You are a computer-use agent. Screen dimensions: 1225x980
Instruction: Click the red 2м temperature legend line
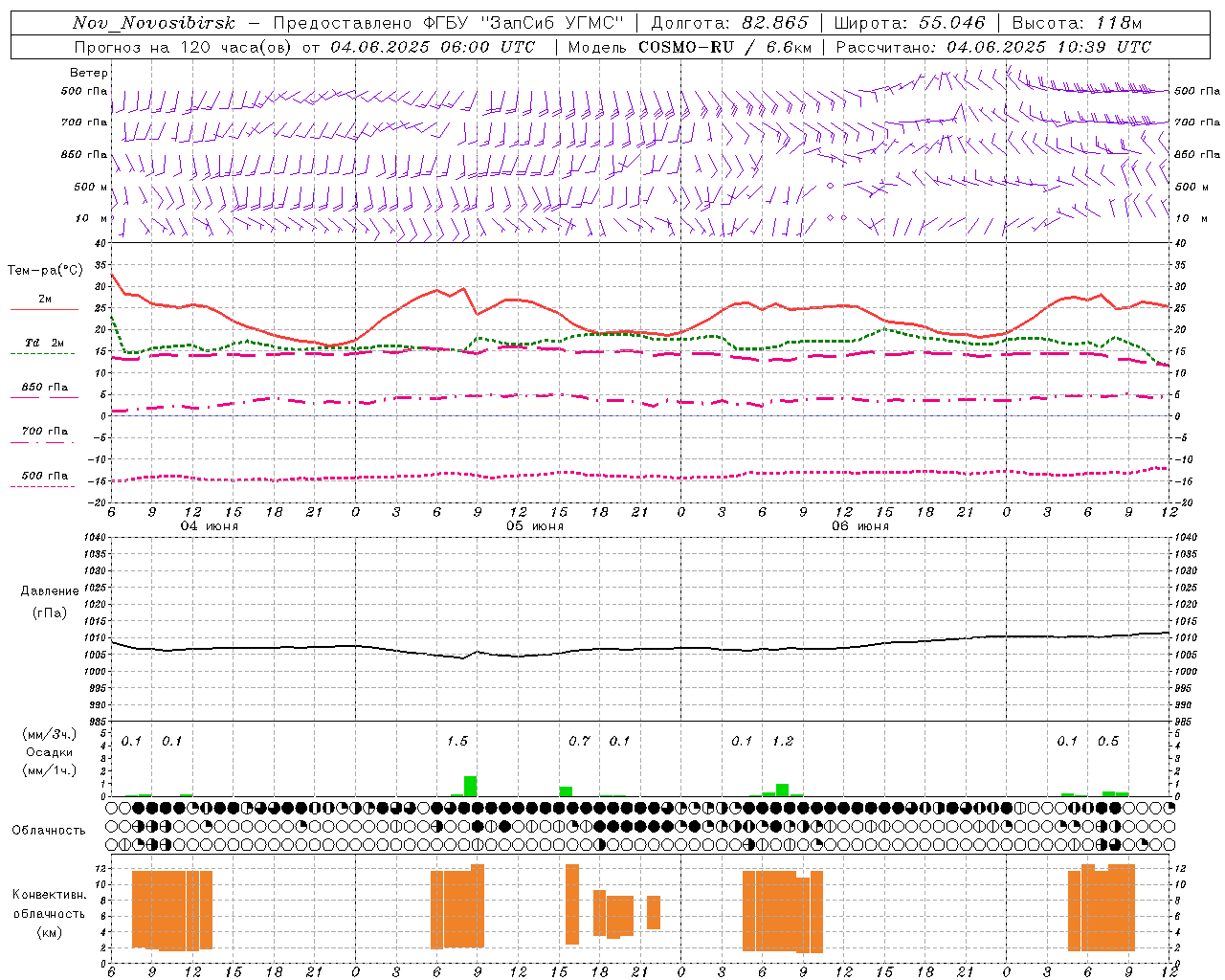(x=44, y=309)
